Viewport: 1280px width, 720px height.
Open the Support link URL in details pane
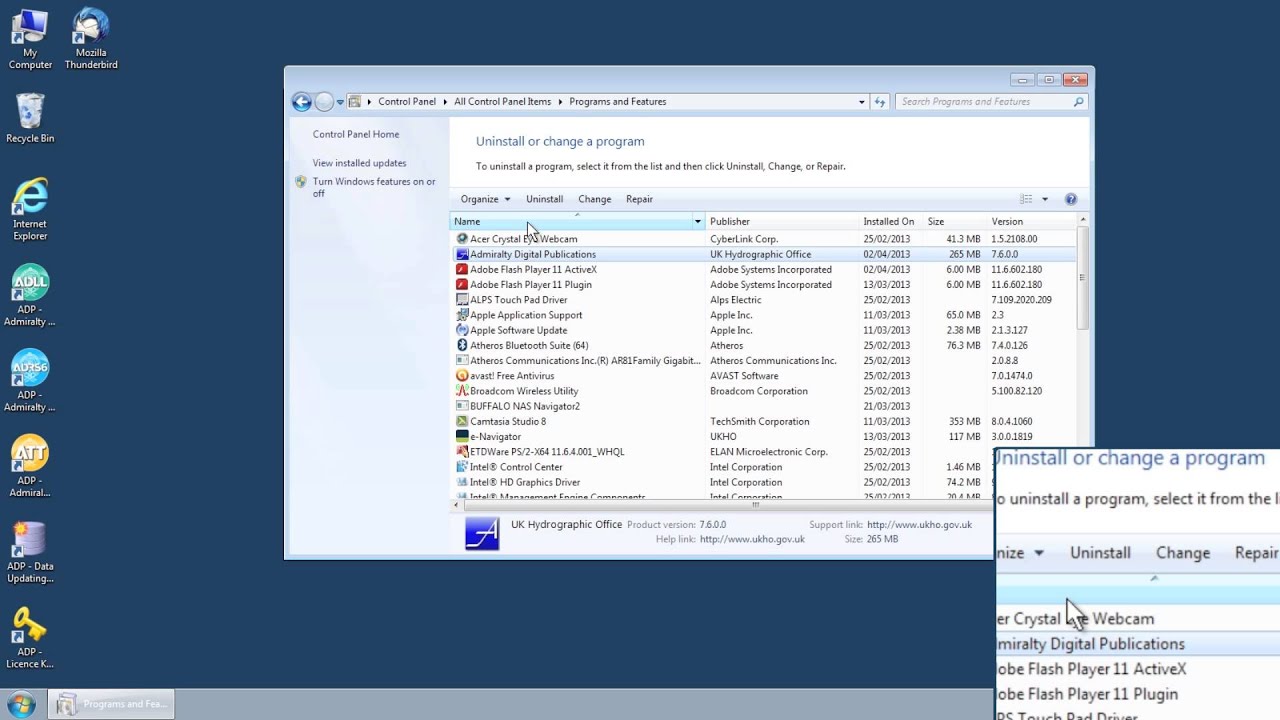919,525
